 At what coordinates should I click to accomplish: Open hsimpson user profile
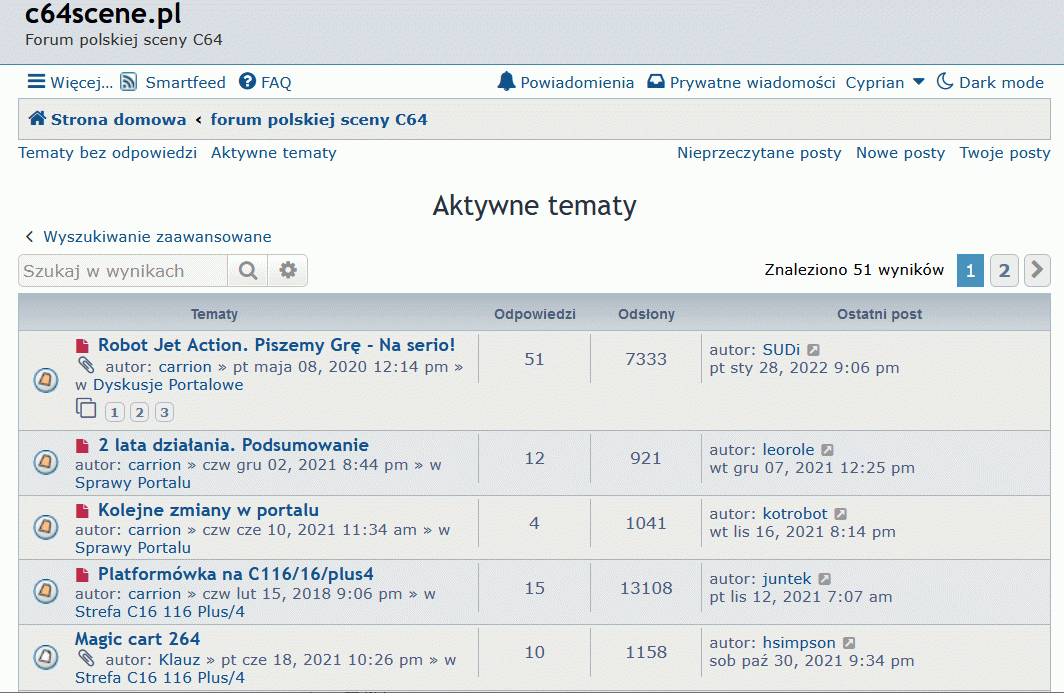point(799,643)
